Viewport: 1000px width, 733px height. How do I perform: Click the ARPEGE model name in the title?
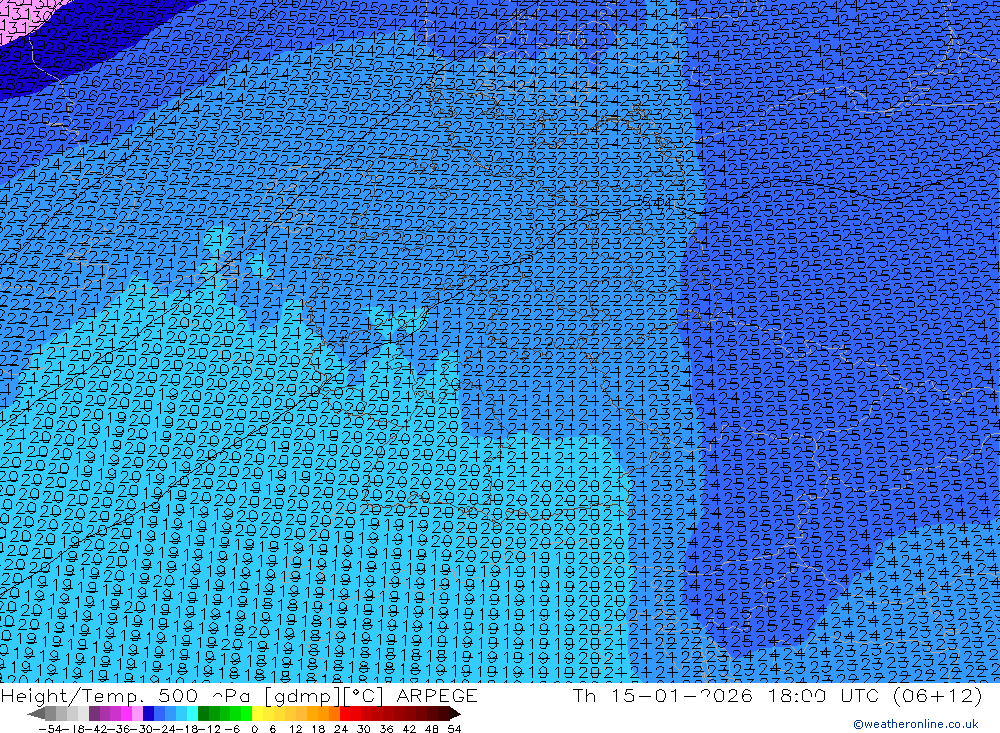point(436,695)
